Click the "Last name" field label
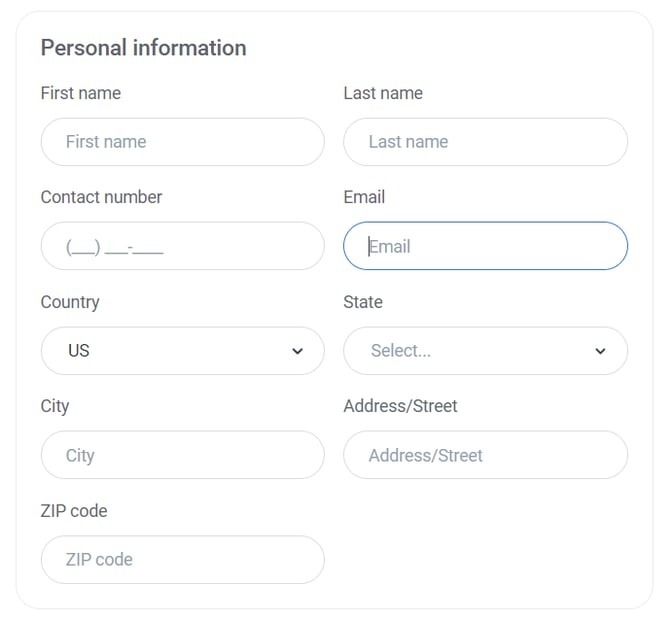This screenshot has height=619, width=670. (383, 93)
